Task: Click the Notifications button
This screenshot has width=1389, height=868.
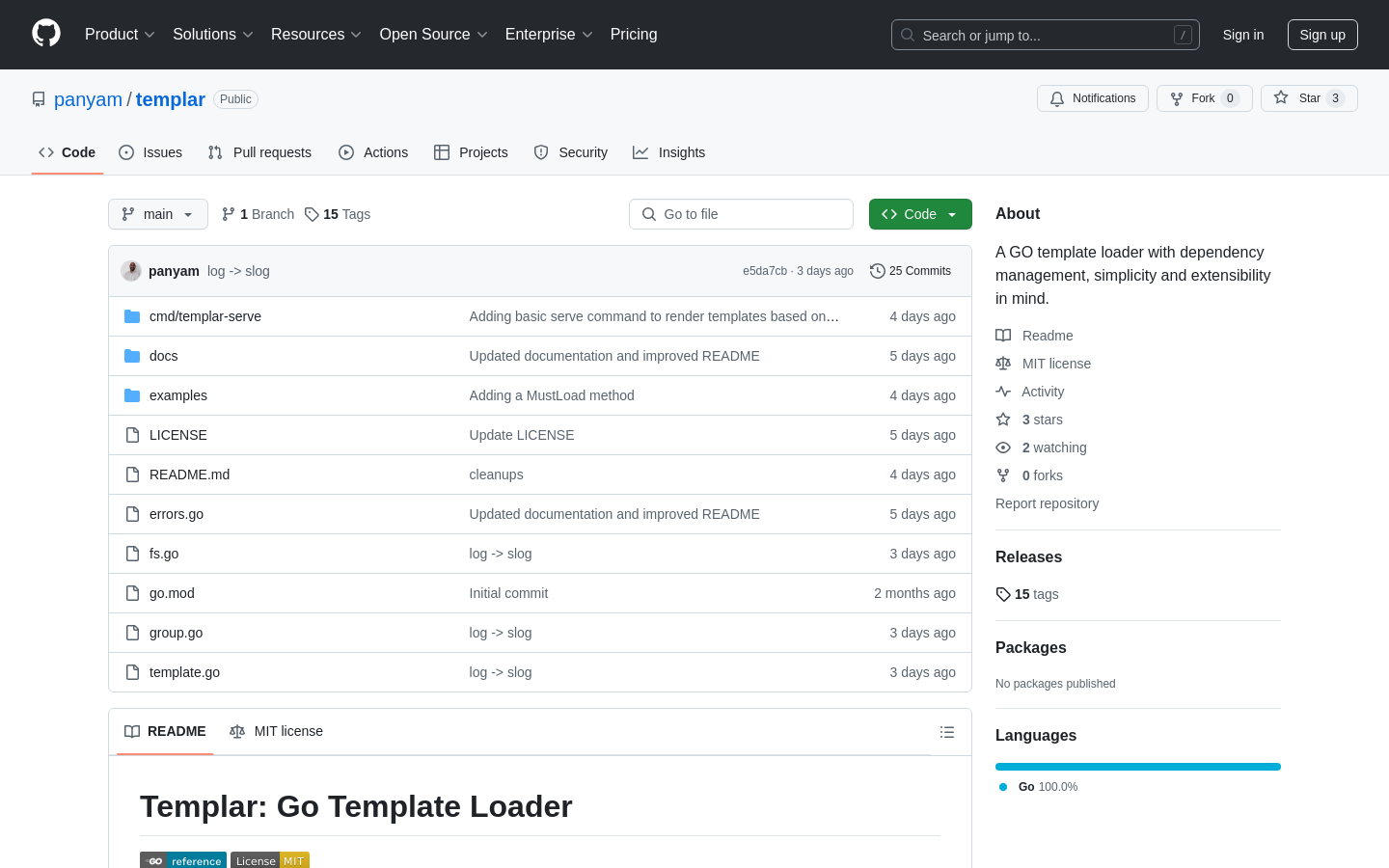Action: click(x=1093, y=98)
